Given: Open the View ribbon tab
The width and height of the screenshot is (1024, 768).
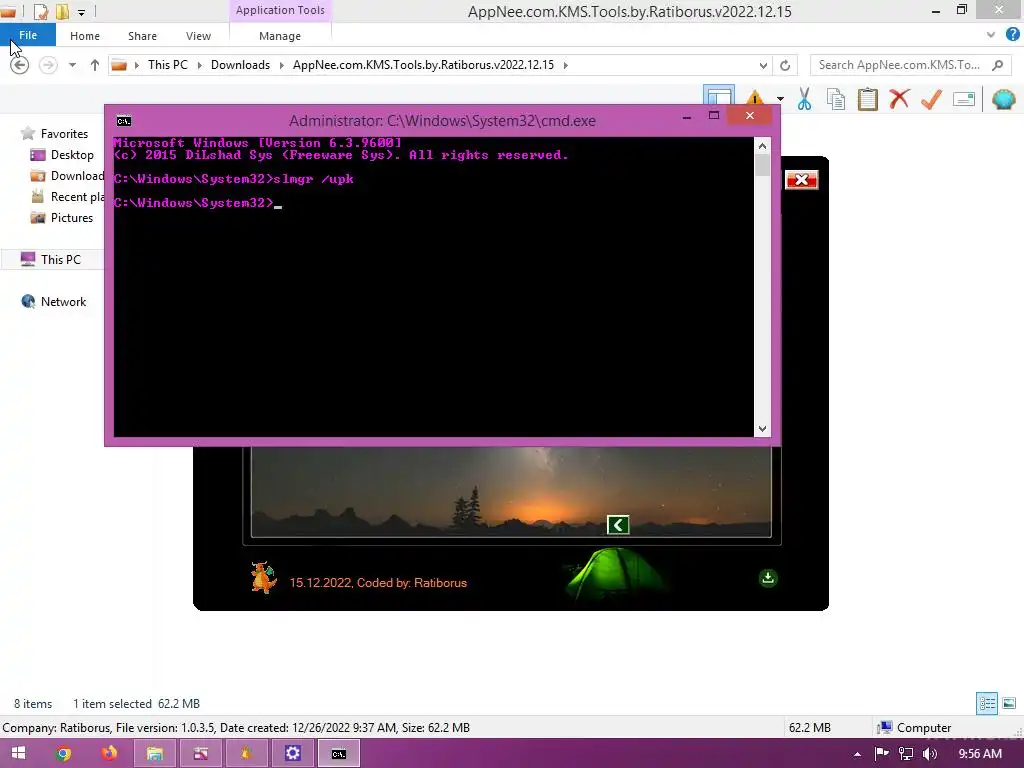Looking at the screenshot, I should [198, 36].
